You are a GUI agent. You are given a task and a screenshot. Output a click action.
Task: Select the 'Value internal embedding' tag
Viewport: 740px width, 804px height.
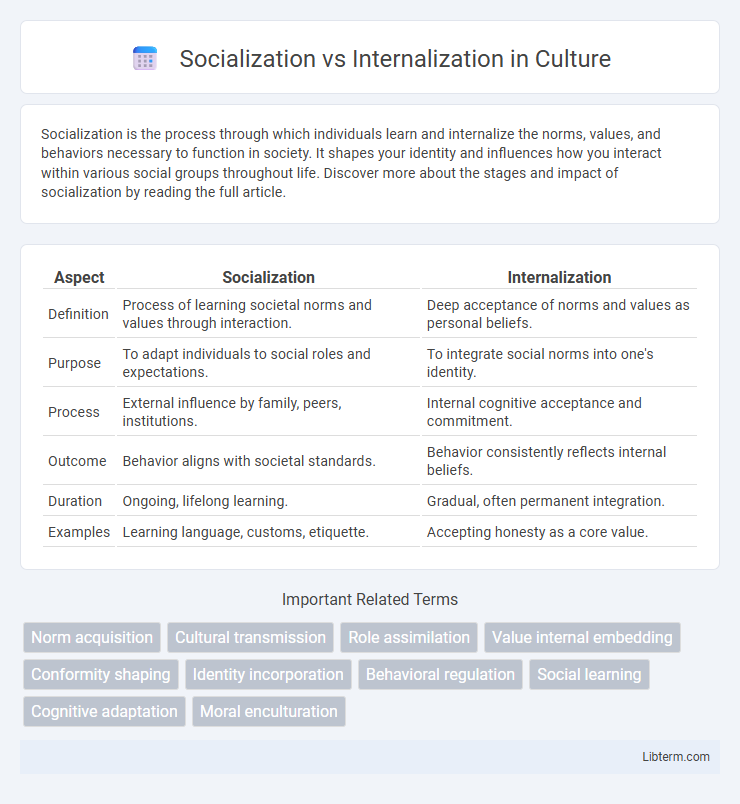[582, 637]
